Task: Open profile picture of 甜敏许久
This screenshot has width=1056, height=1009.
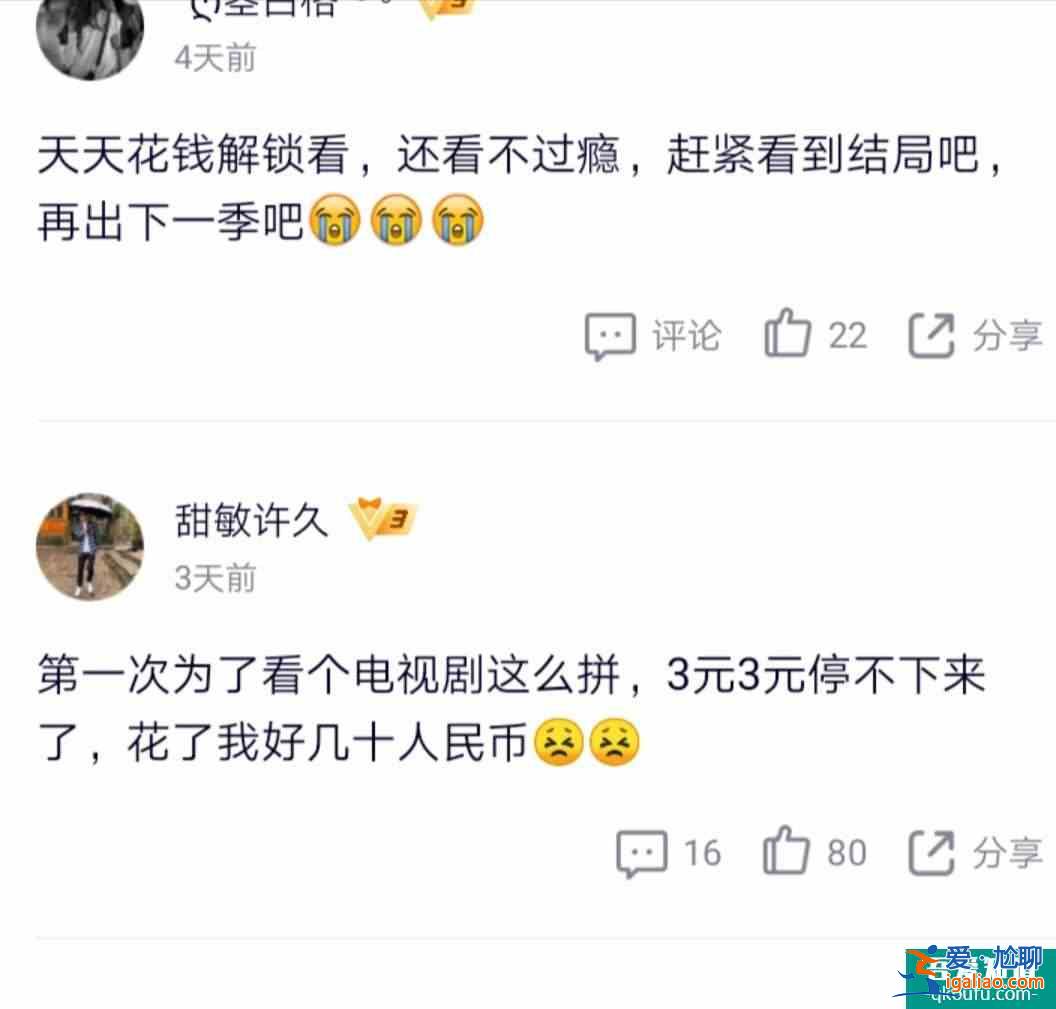Action: click(x=90, y=546)
